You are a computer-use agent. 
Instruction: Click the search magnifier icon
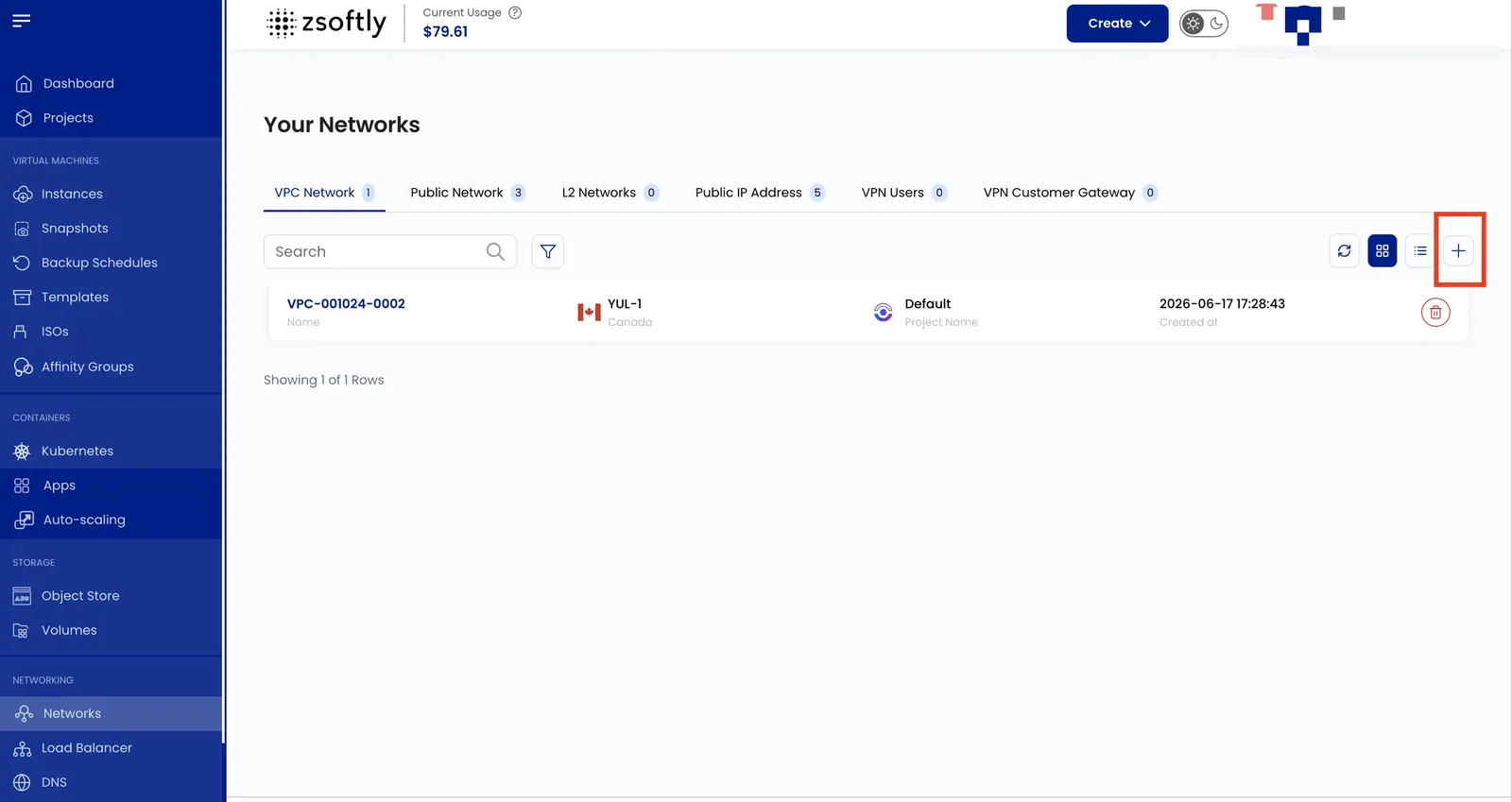click(x=495, y=251)
